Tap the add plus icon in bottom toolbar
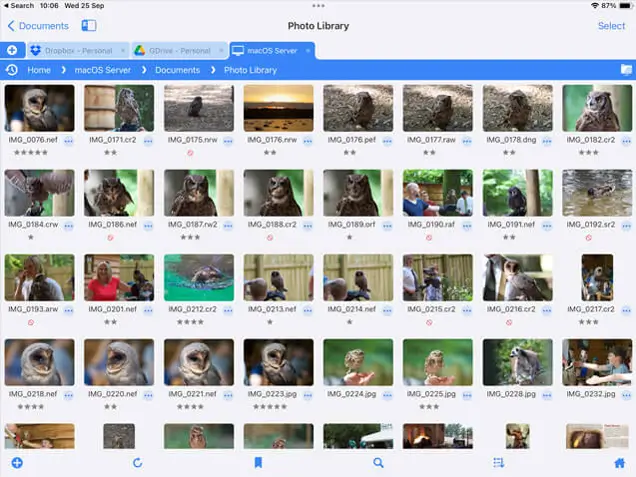 (17, 463)
